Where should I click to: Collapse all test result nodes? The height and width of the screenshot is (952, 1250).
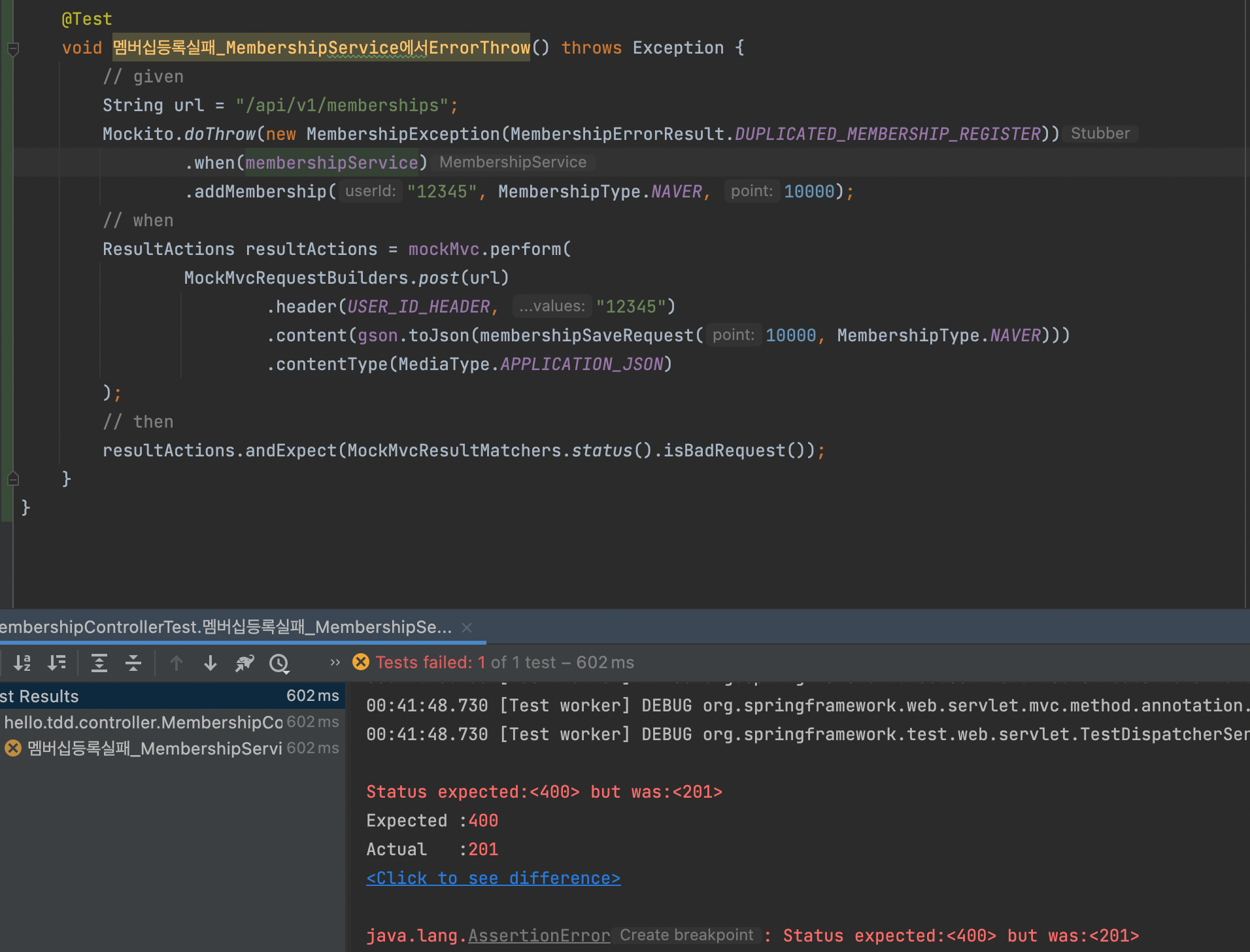(133, 663)
